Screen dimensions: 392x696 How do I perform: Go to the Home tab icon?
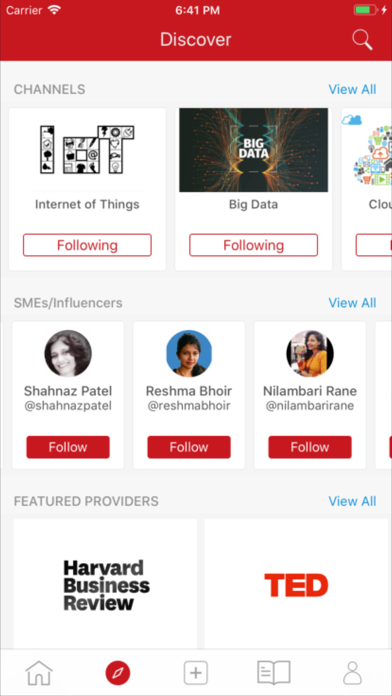39,672
